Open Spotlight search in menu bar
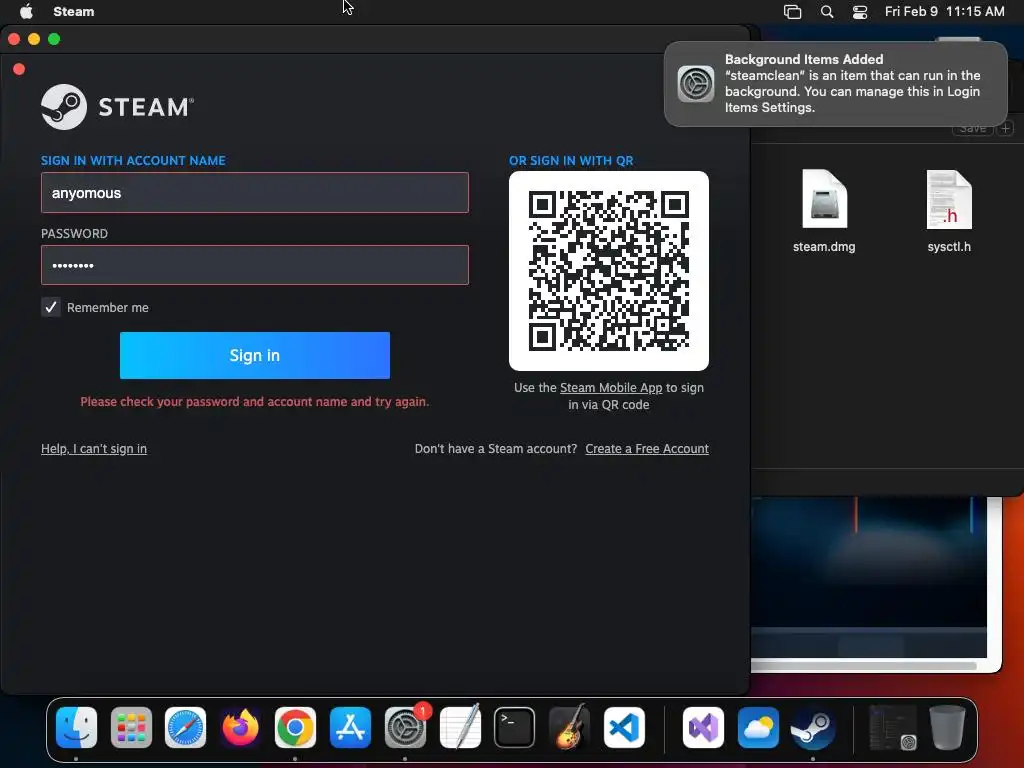 coord(827,12)
